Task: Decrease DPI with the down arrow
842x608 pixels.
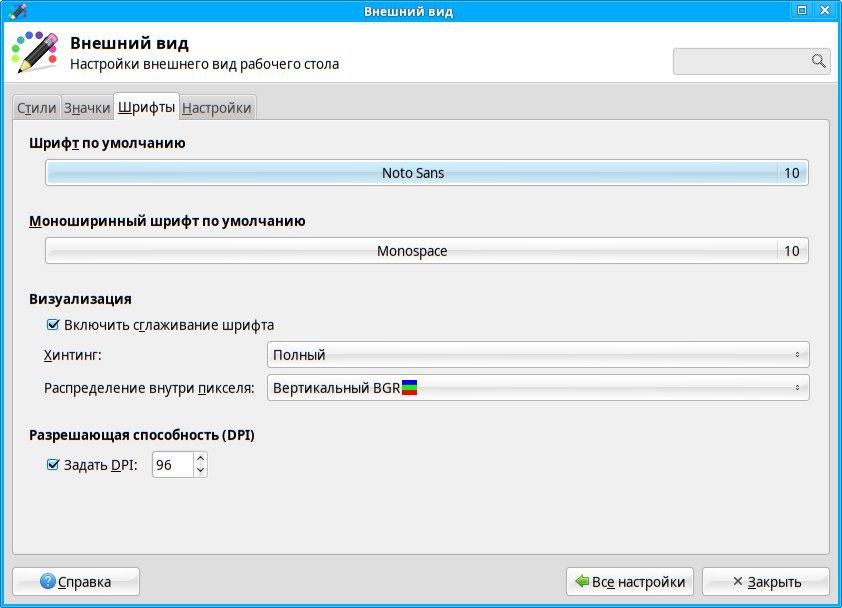Action: tap(200, 471)
